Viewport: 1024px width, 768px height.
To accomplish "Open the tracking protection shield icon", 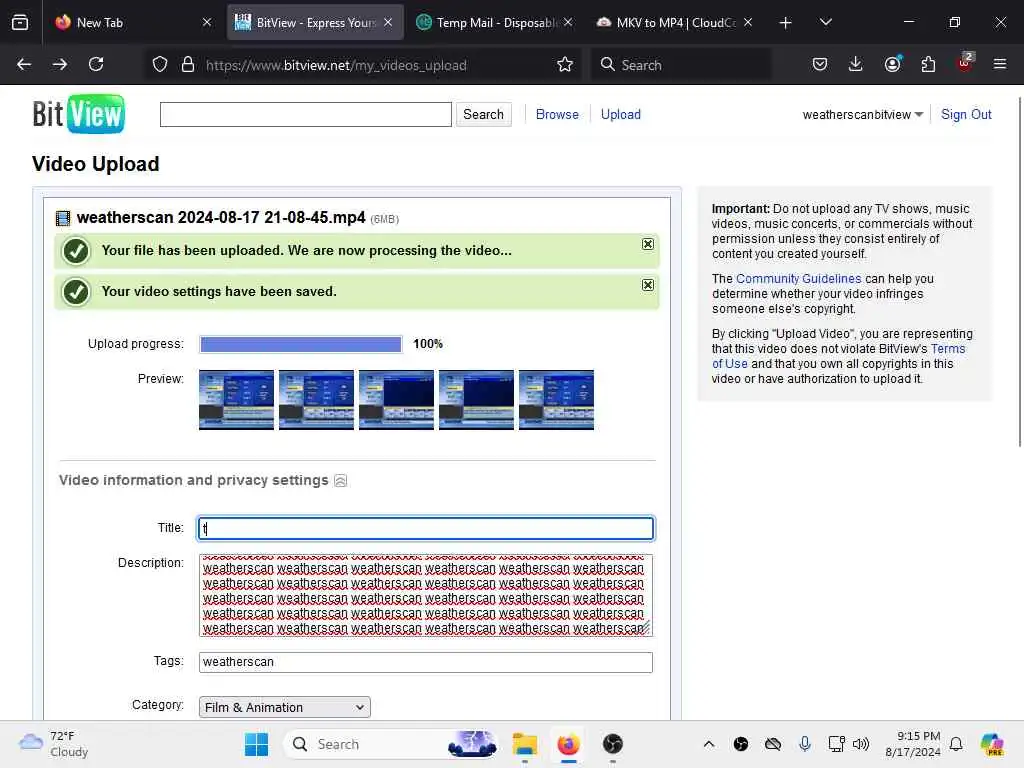I will 160,65.
